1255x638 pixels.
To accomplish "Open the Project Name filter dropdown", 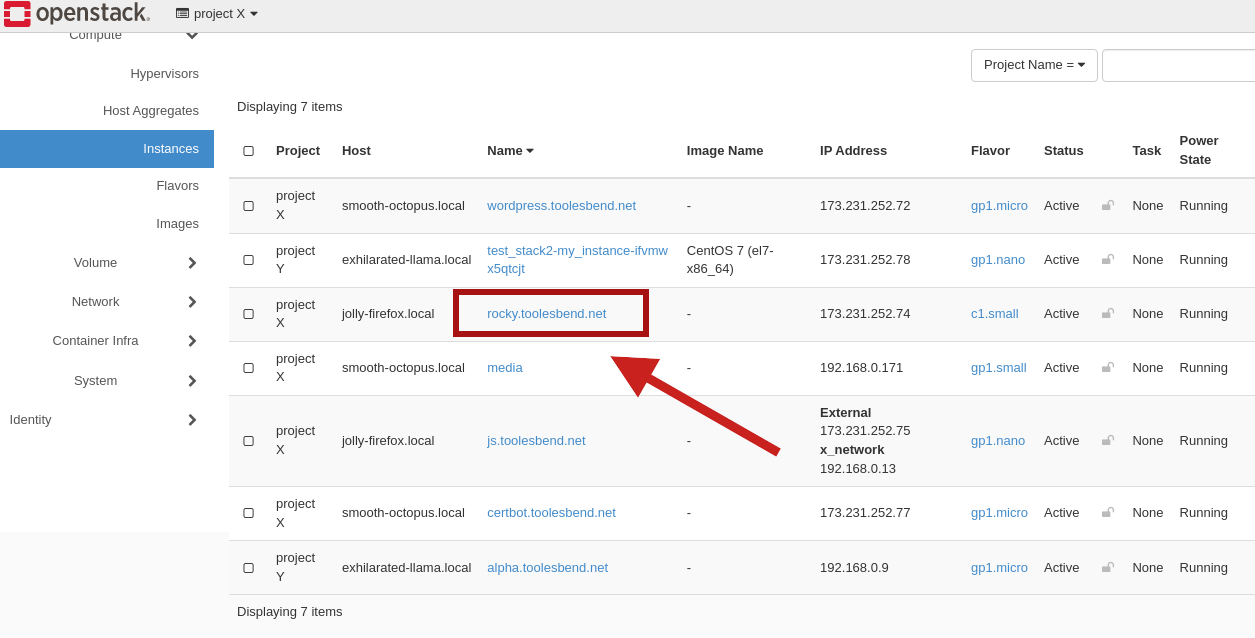I will (1034, 65).
